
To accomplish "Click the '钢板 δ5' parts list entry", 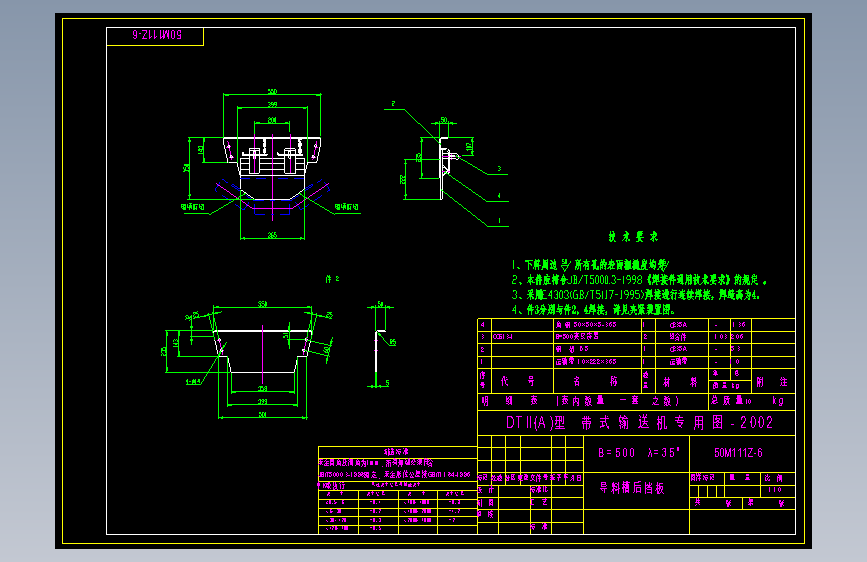I will [572, 349].
